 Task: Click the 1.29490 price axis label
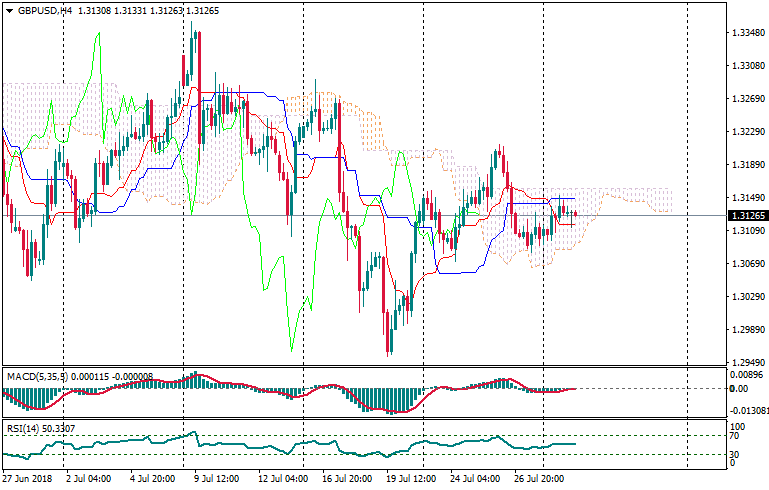(745, 362)
